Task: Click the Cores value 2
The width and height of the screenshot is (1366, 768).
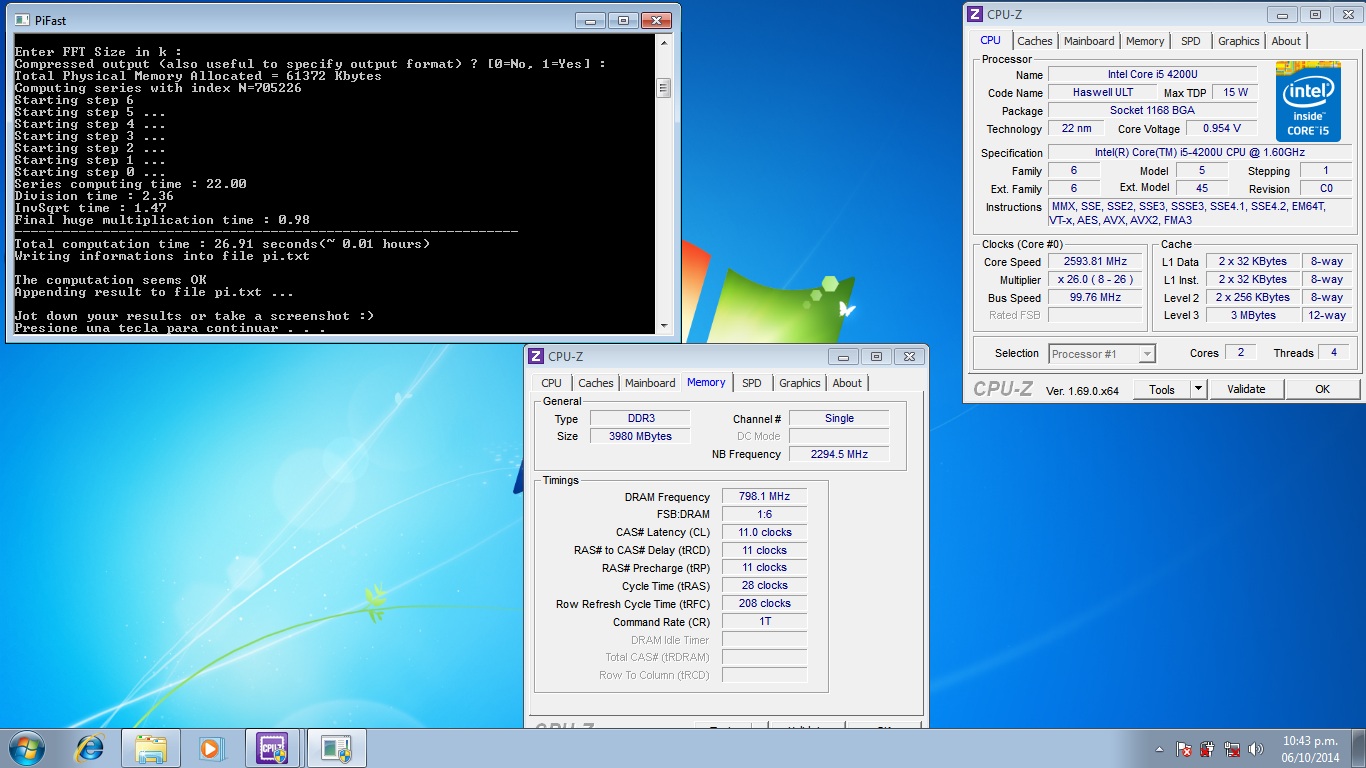Action: [1240, 352]
